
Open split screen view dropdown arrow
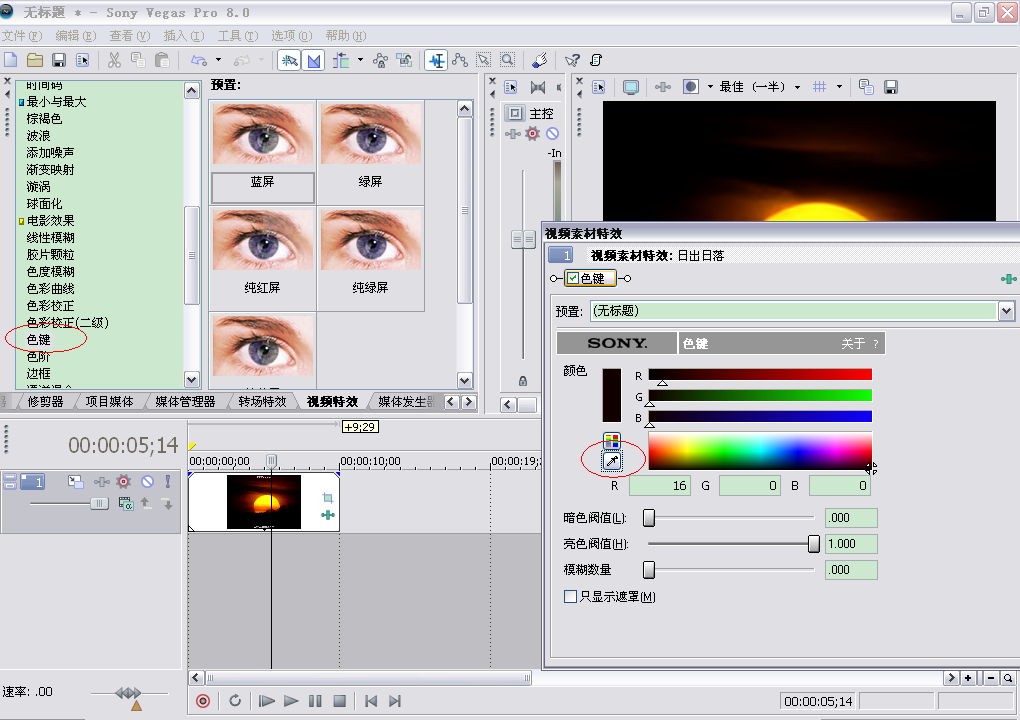coord(710,87)
